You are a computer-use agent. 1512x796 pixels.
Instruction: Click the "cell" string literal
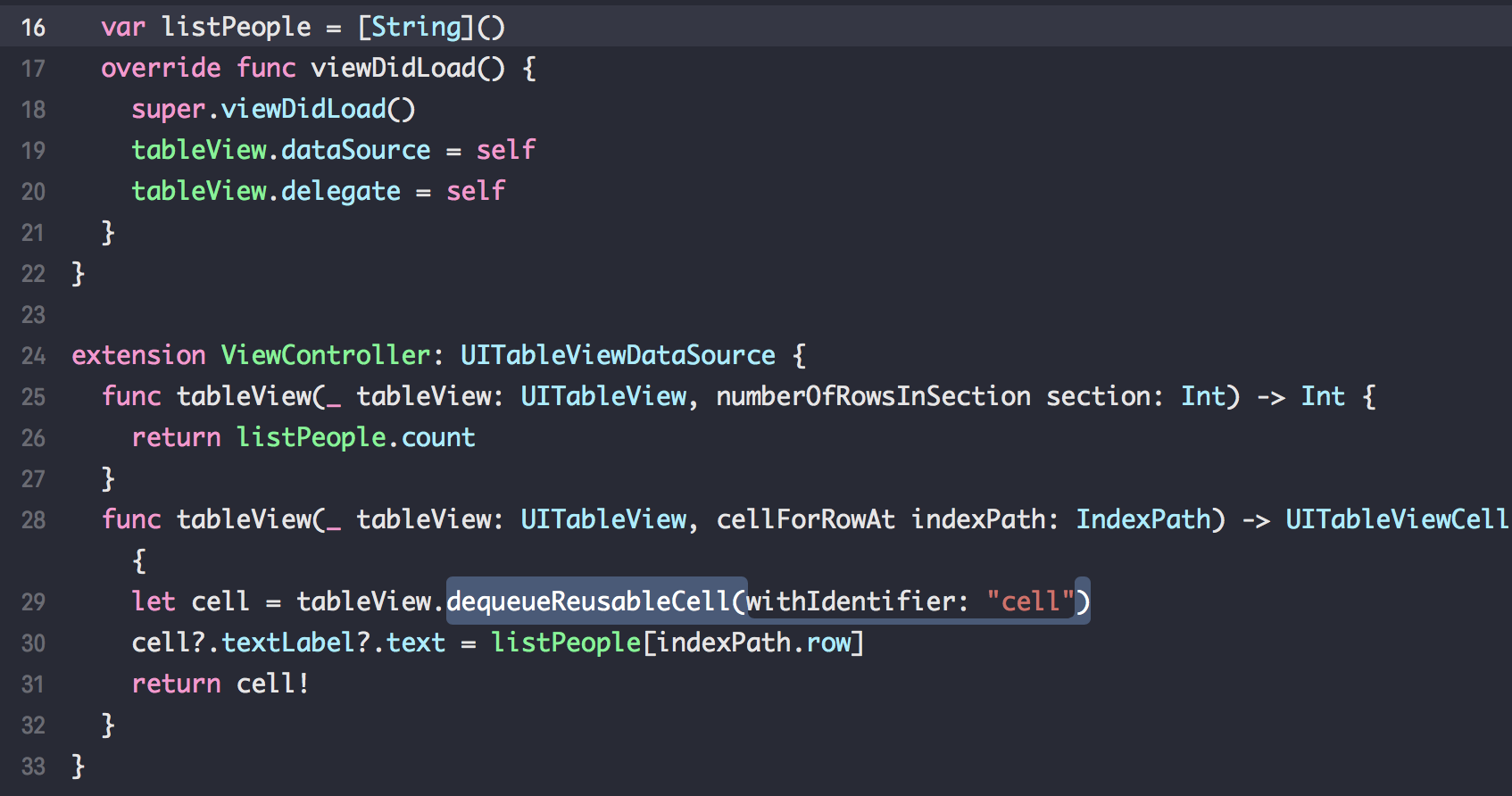tap(1030, 601)
